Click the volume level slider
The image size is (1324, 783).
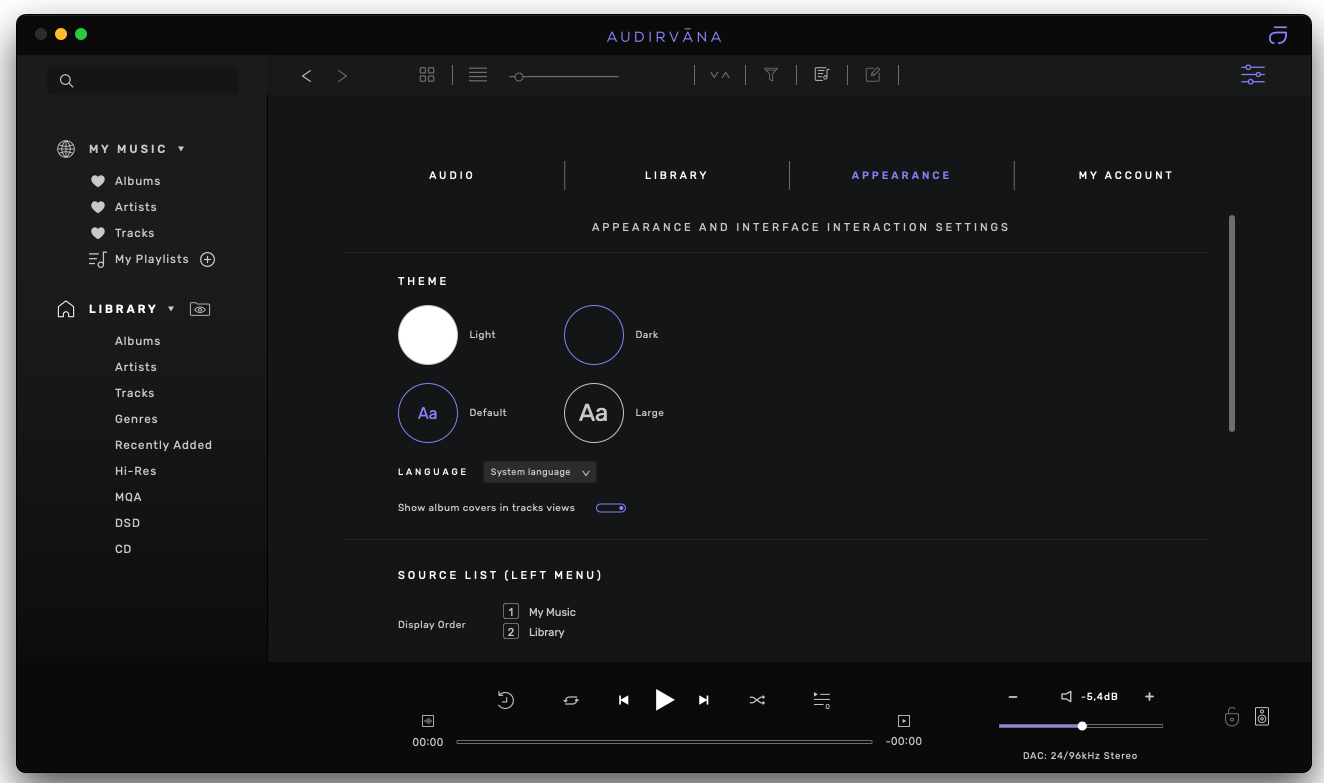[1080, 726]
